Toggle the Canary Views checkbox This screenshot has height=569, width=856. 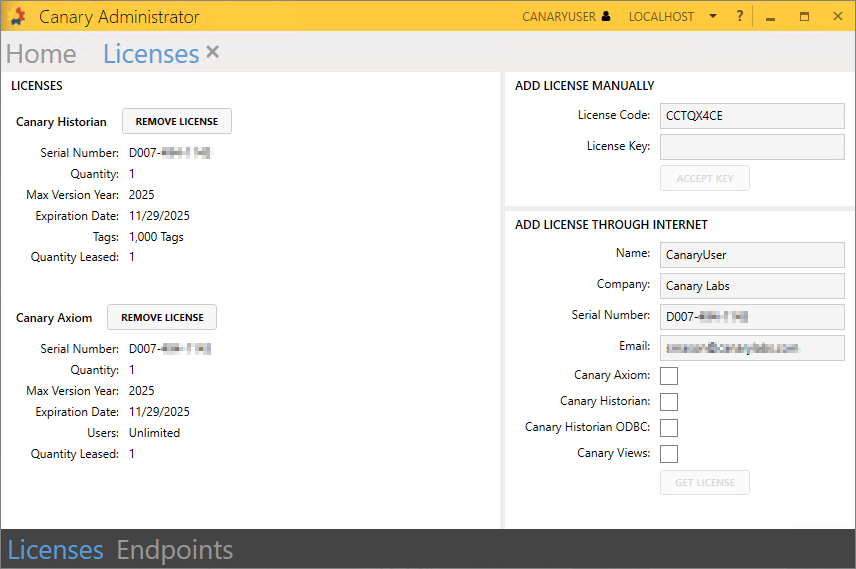coord(669,454)
